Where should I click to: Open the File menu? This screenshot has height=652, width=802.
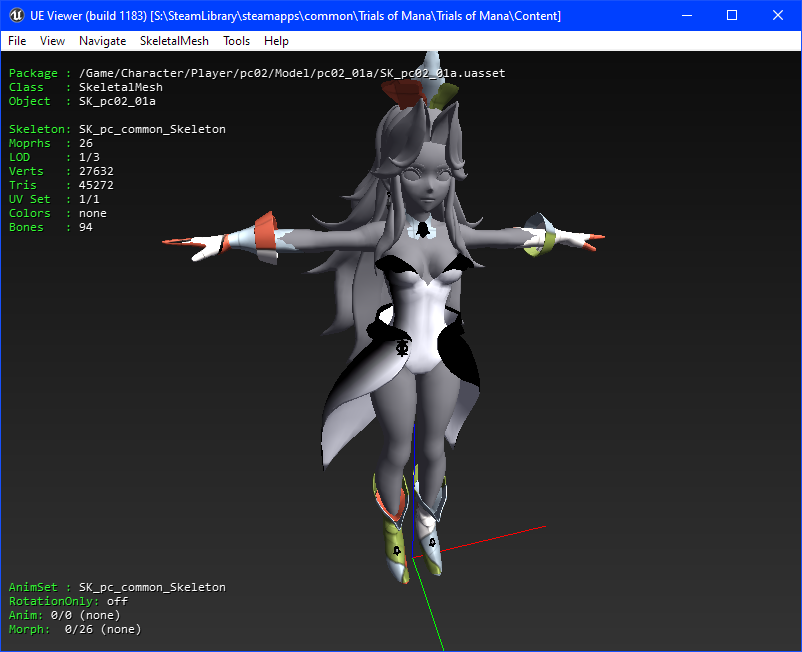click(x=17, y=41)
